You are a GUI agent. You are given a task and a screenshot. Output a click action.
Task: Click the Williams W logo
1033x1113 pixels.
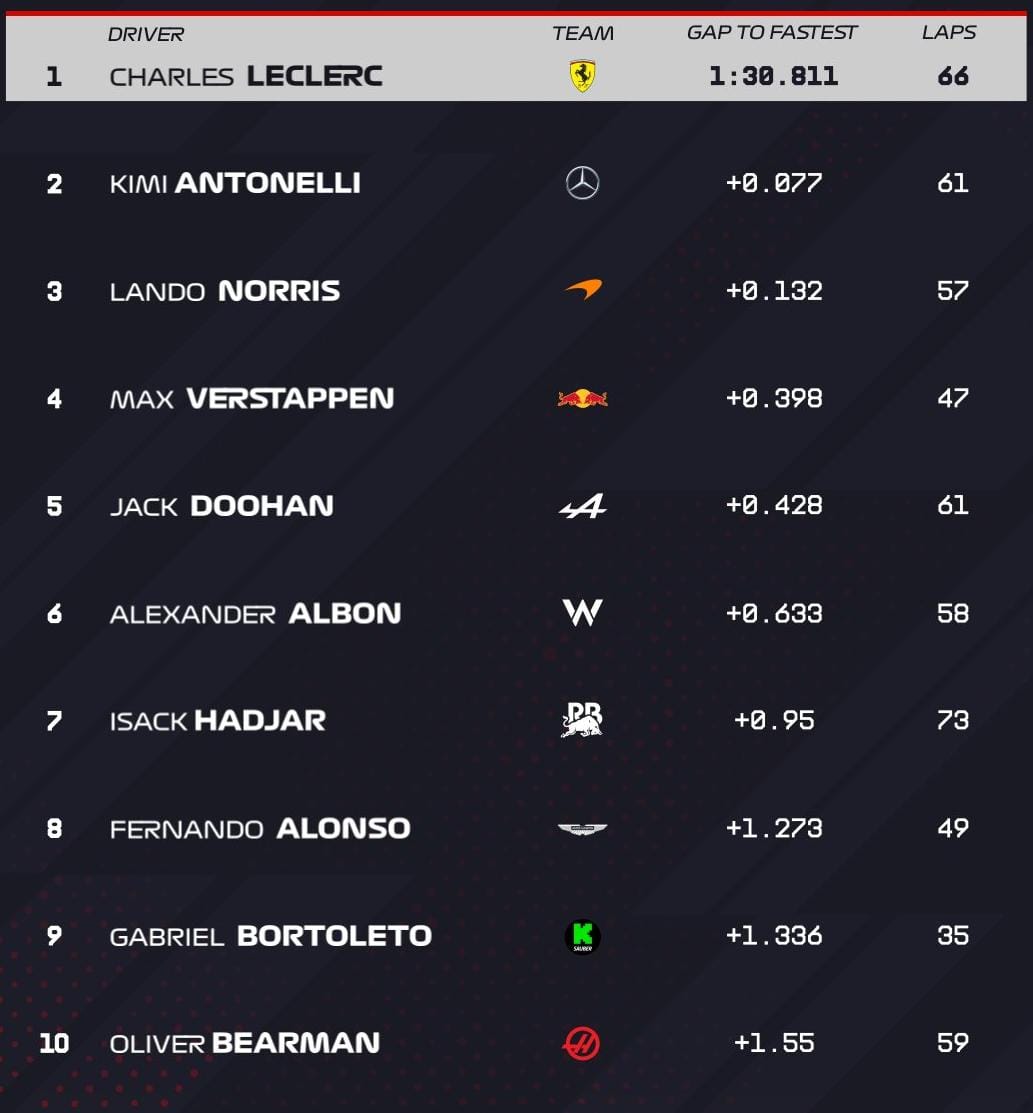click(582, 613)
